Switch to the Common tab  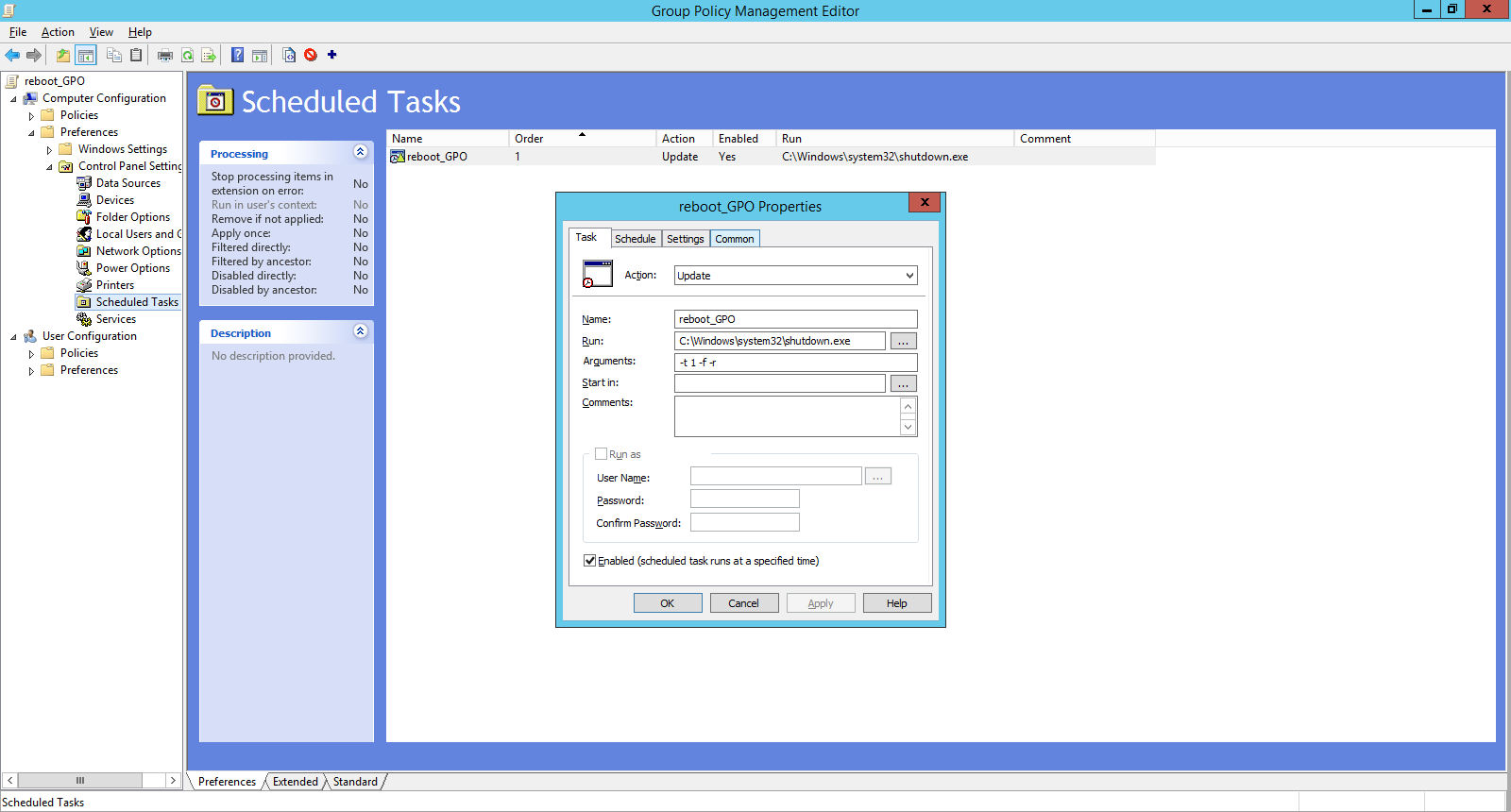click(735, 239)
